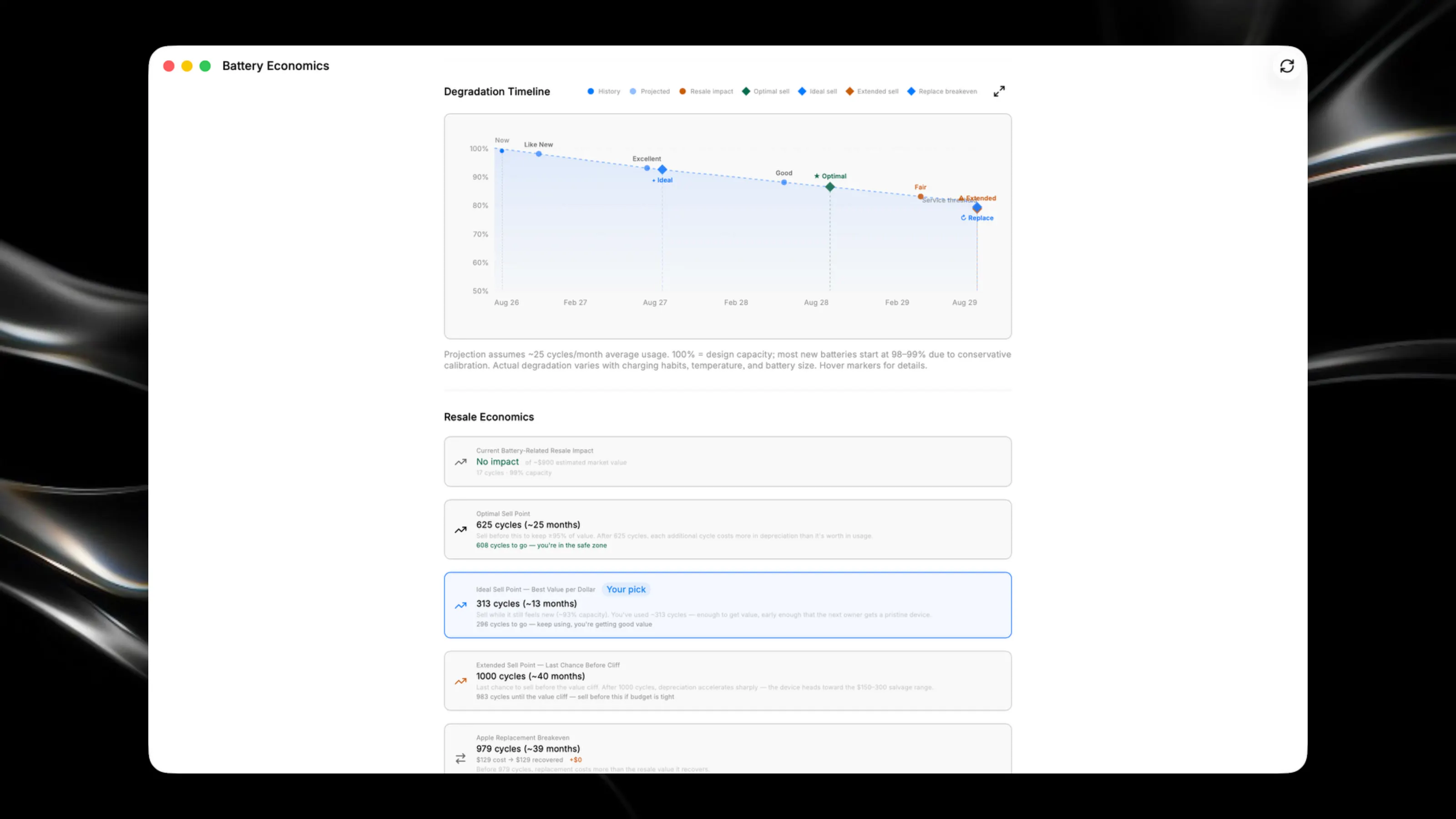The width and height of the screenshot is (1456, 819).
Task: Click the Aug 28 x-axis label
Action: tap(816, 303)
